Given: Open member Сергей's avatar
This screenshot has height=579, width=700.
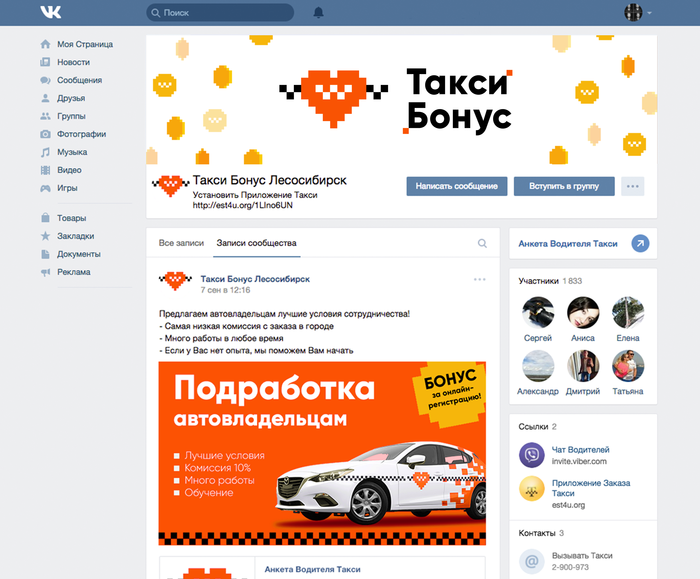Looking at the screenshot, I should pos(538,313).
